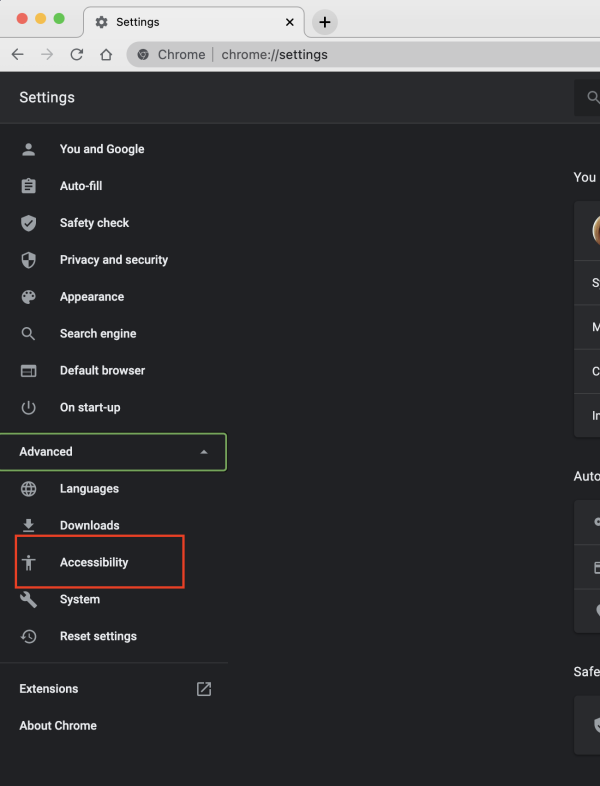
Task: Open Privacy and security settings
Action: [x=113, y=260]
